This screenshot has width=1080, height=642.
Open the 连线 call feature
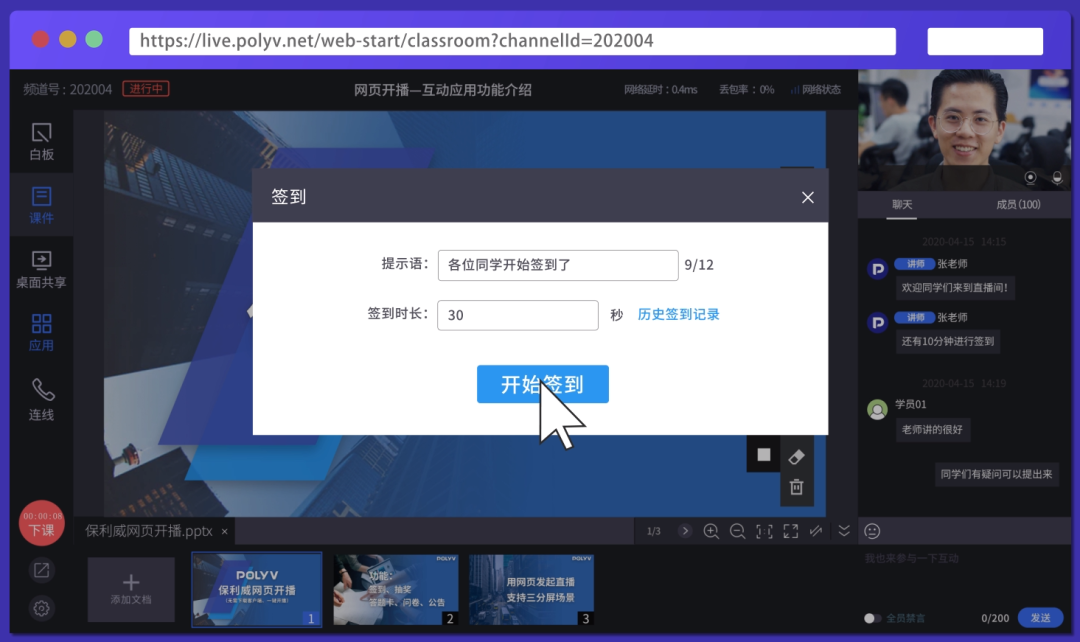pos(41,398)
